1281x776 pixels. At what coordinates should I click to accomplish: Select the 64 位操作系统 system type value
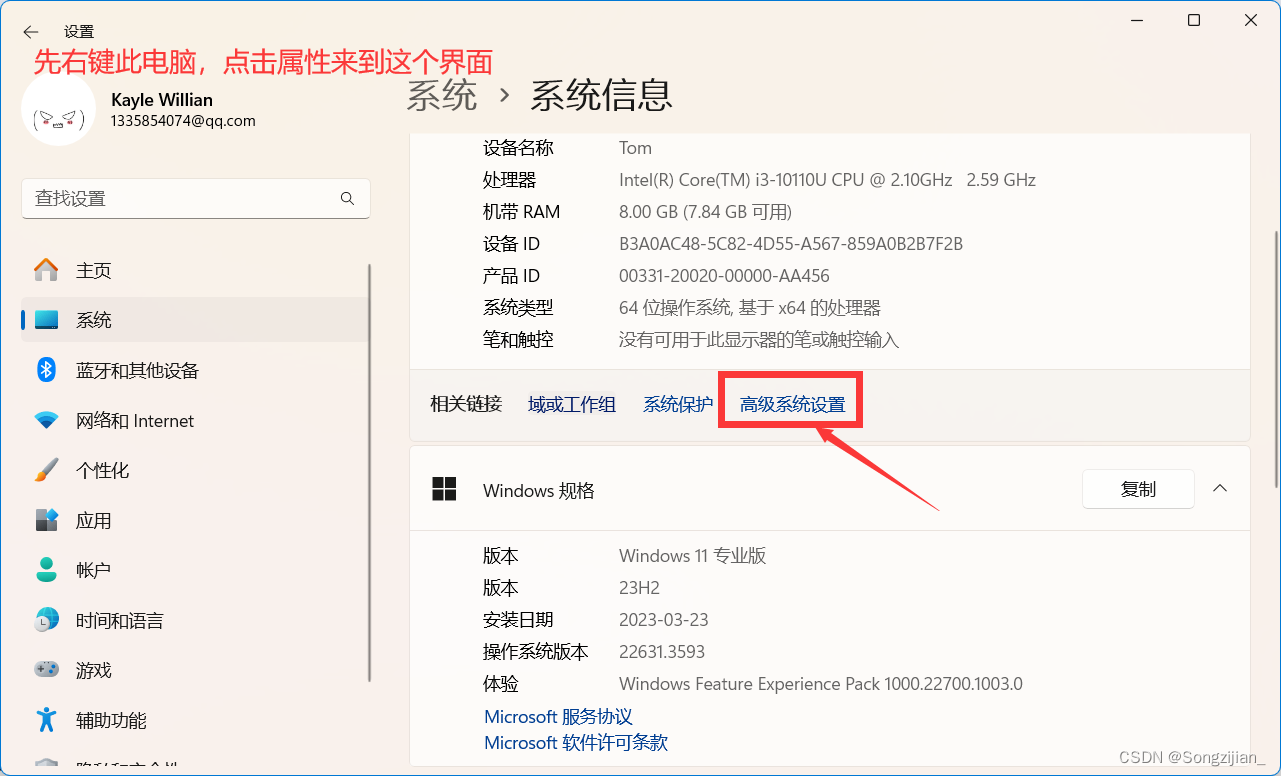tap(750, 308)
